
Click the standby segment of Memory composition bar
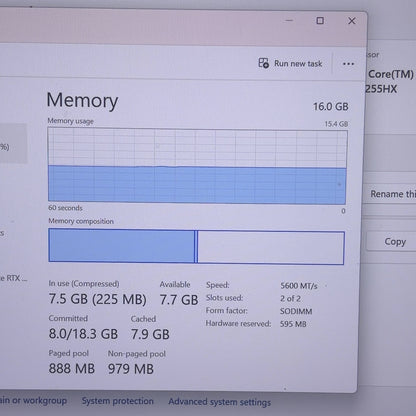(271, 247)
